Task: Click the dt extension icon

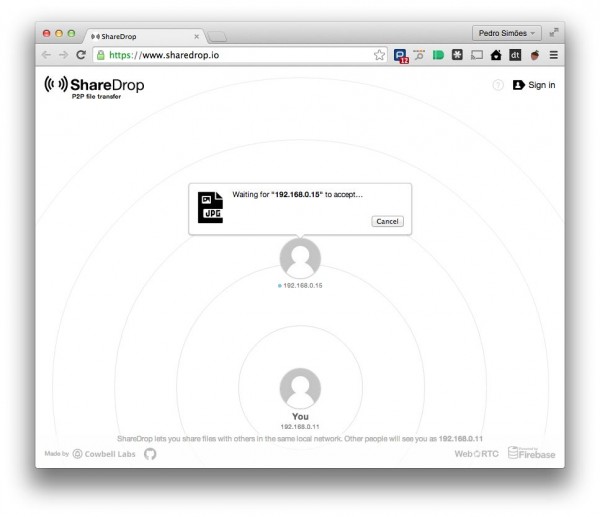Action: pyautogui.click(x=515, y=55)
